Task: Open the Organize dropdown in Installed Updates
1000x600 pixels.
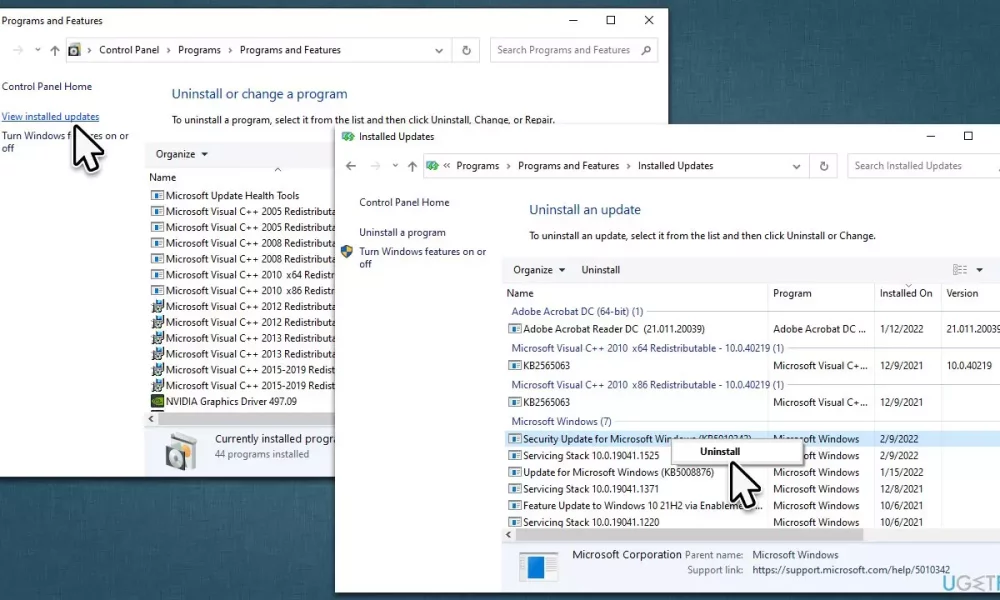Action: click(x=539, y=270)
